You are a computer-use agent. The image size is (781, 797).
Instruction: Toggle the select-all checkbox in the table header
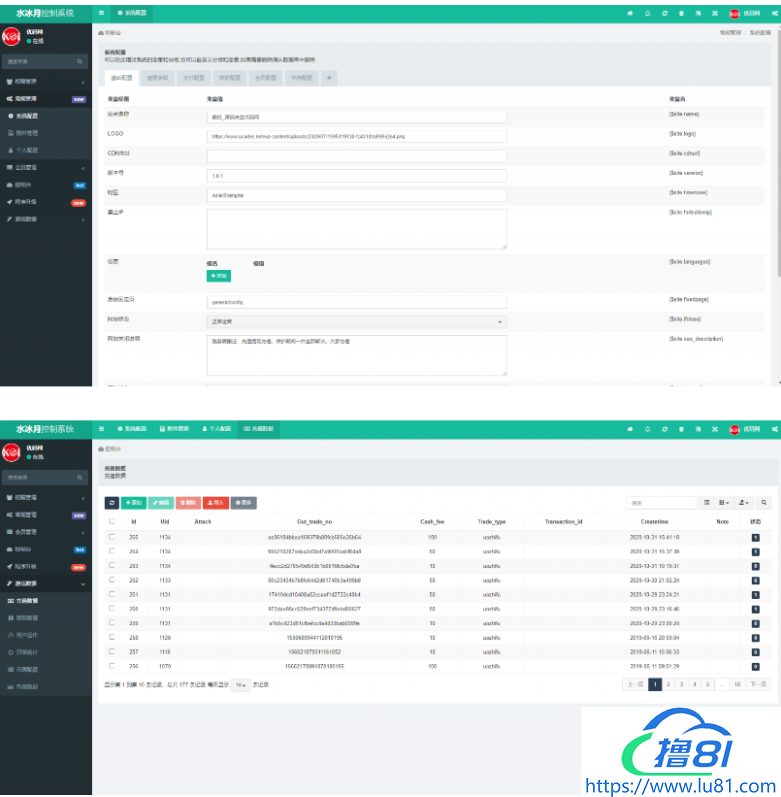[111, 521]
